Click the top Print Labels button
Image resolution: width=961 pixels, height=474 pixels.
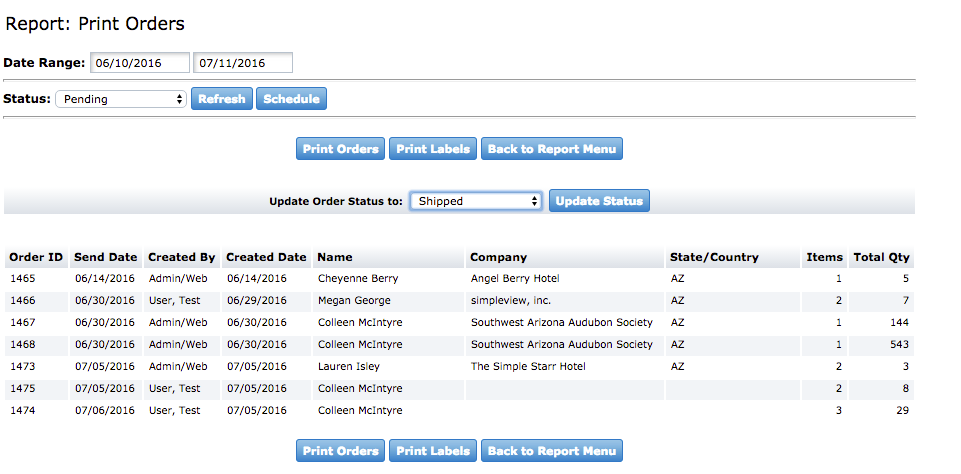(x=433, y=149)
